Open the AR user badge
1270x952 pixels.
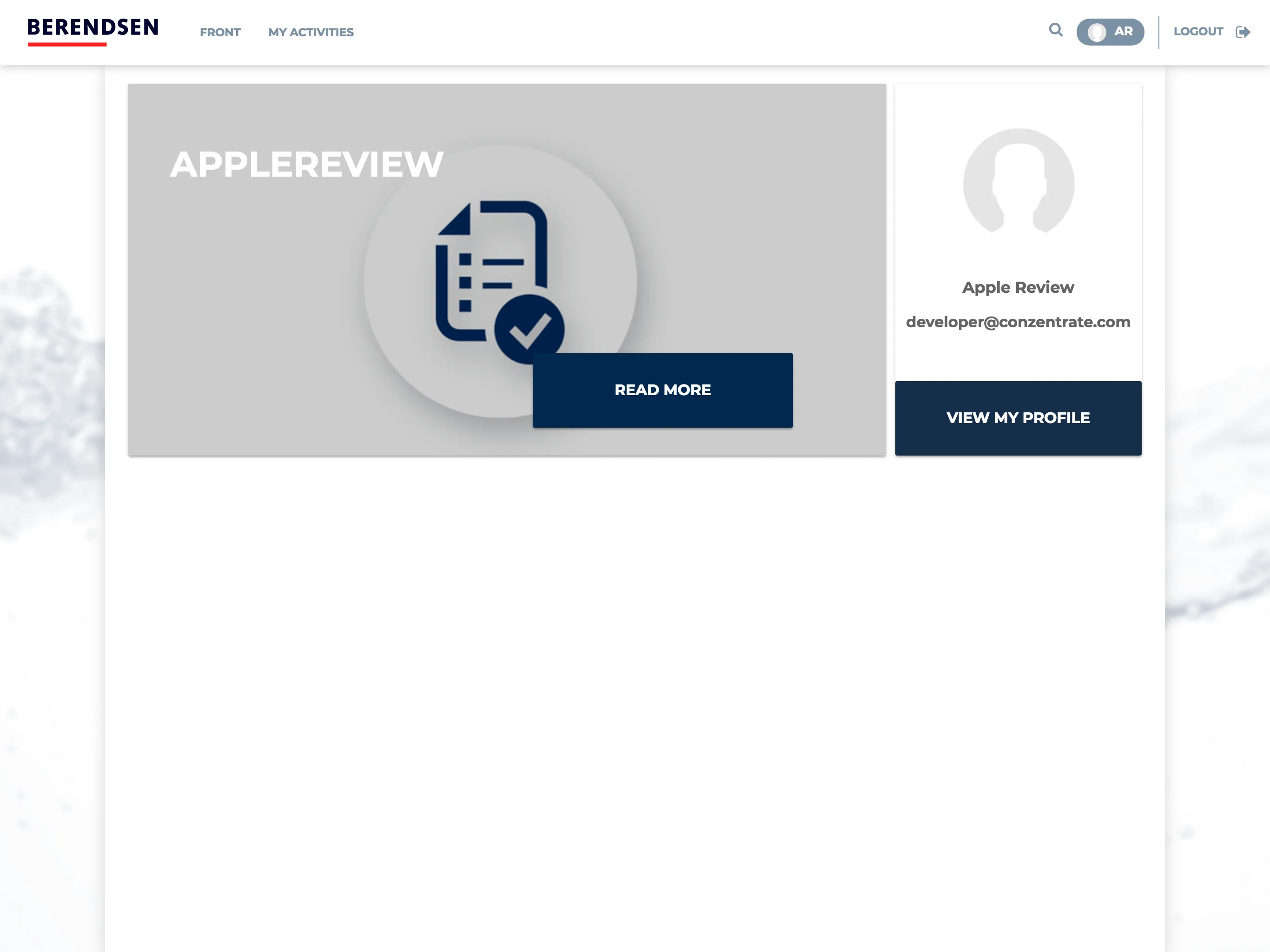(1110, 32)
